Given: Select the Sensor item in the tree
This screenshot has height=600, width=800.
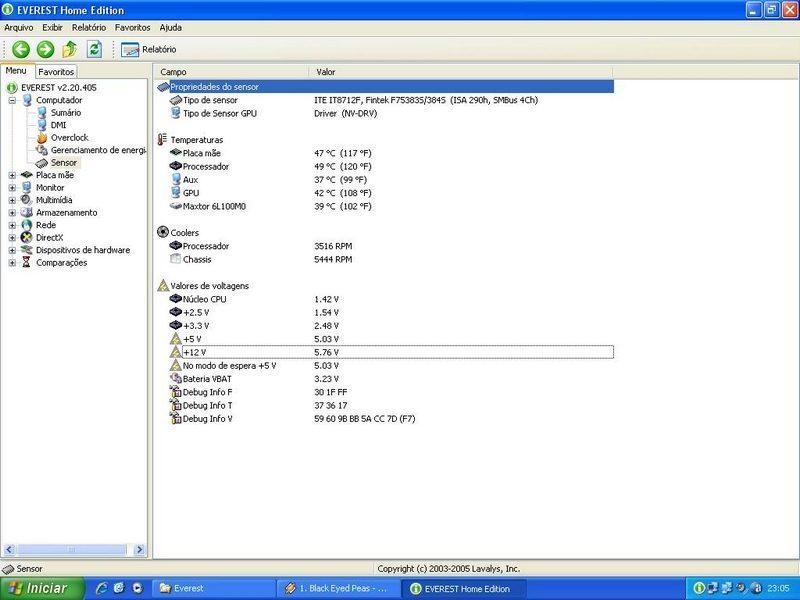Looking at the screenshot, I should point(64,162).
